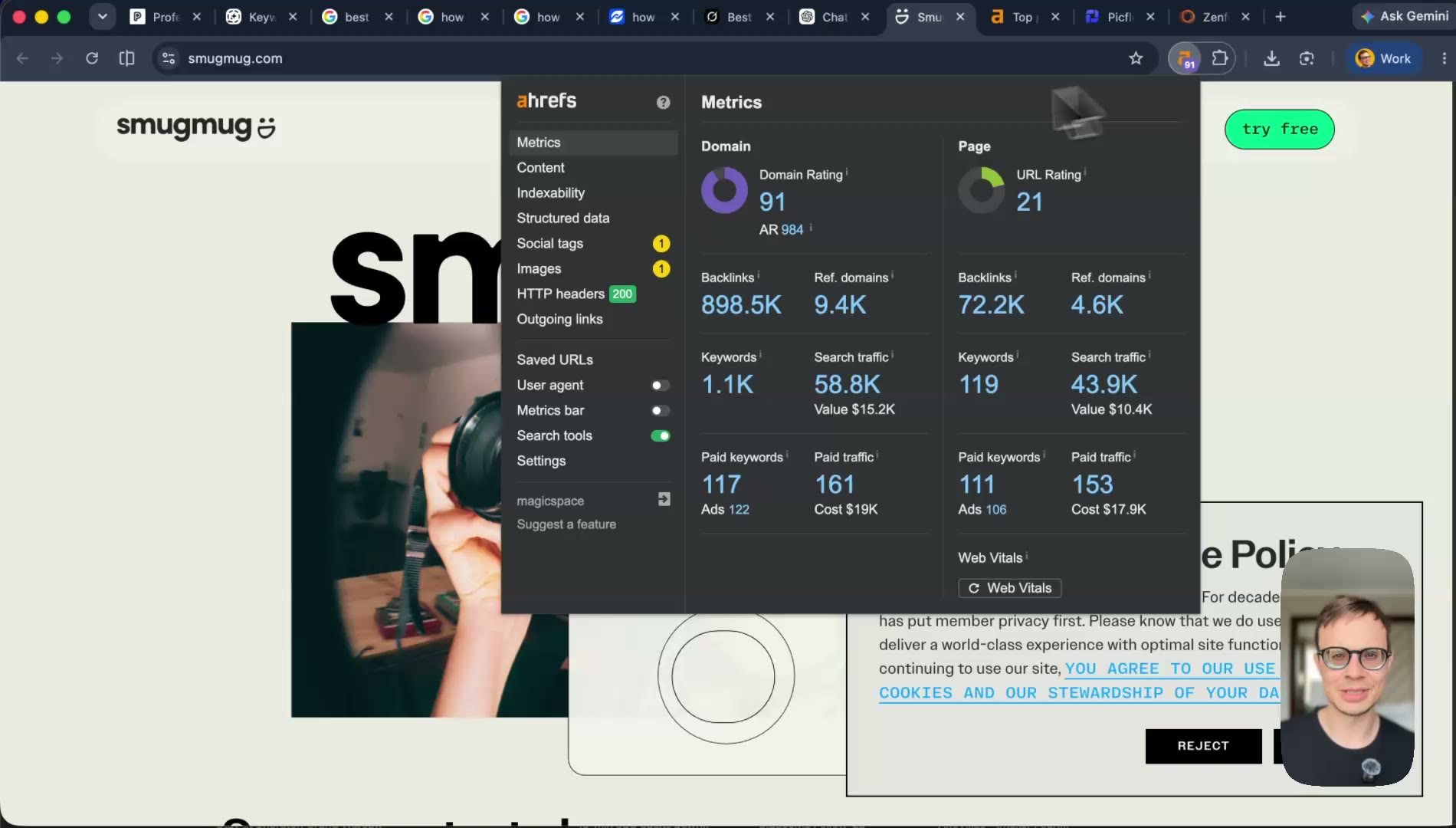Open Saved URLs
This screenshot has width=1456, height=828.
click(555, 360)
